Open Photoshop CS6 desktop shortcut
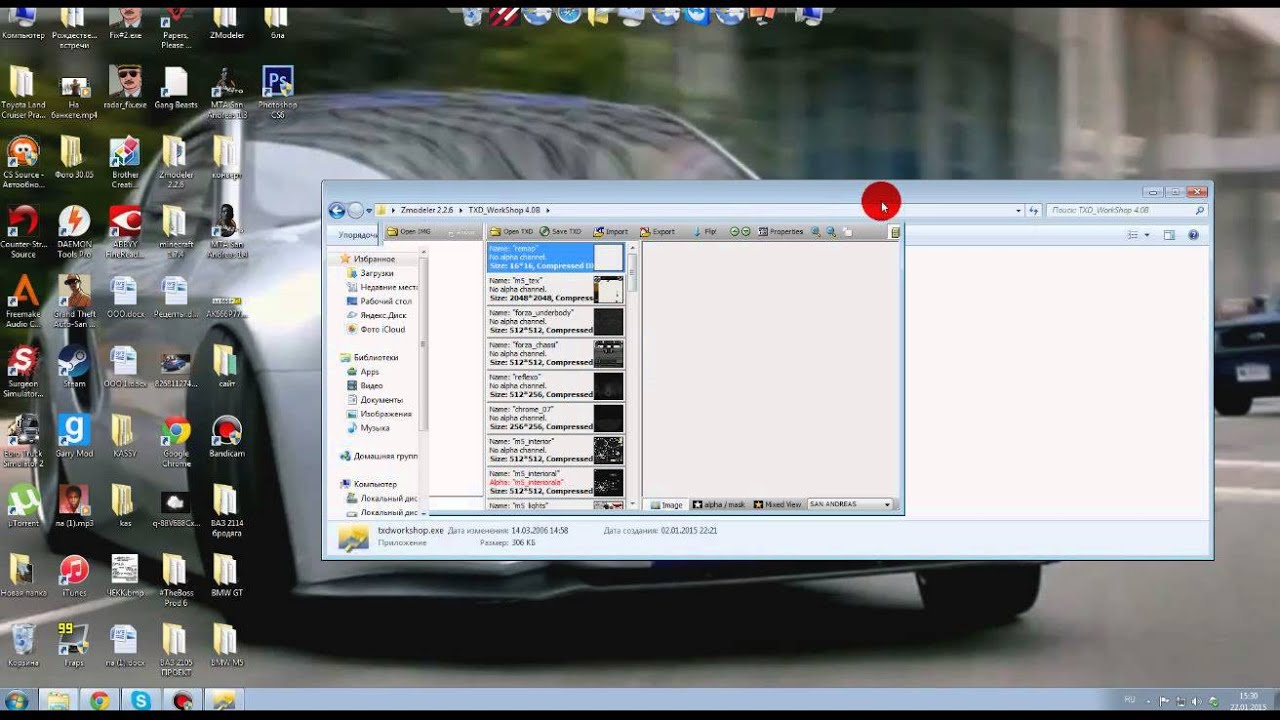1280x720 pixels. [x=277, y=93]
